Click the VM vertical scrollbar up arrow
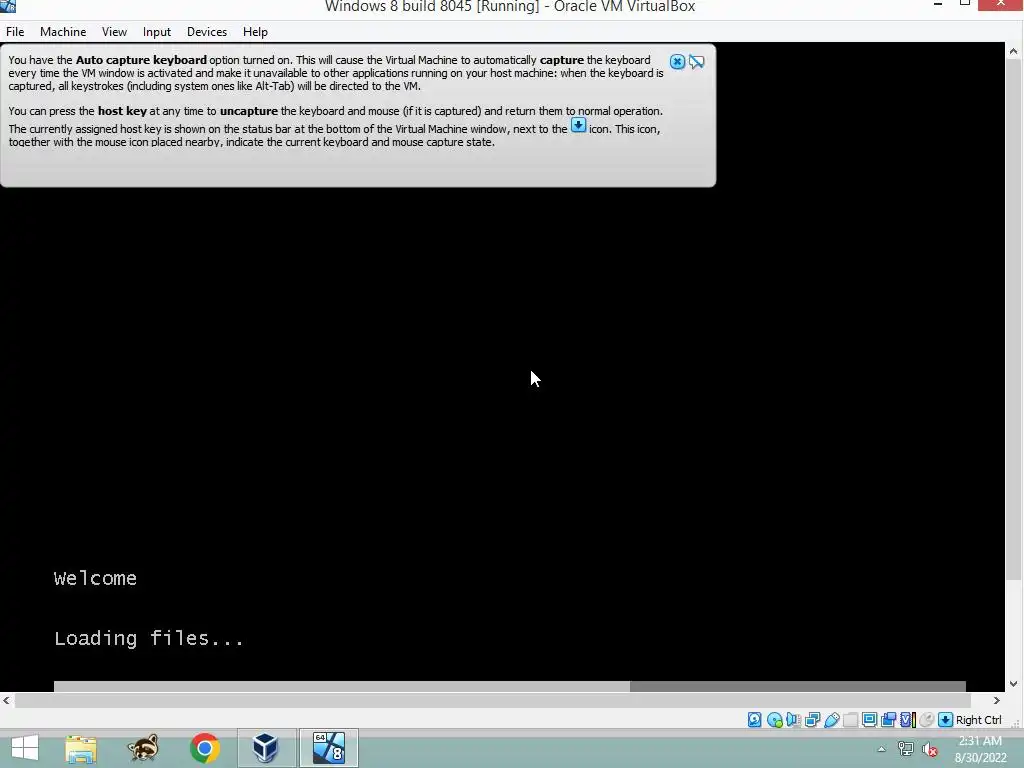 point(1014,51)
